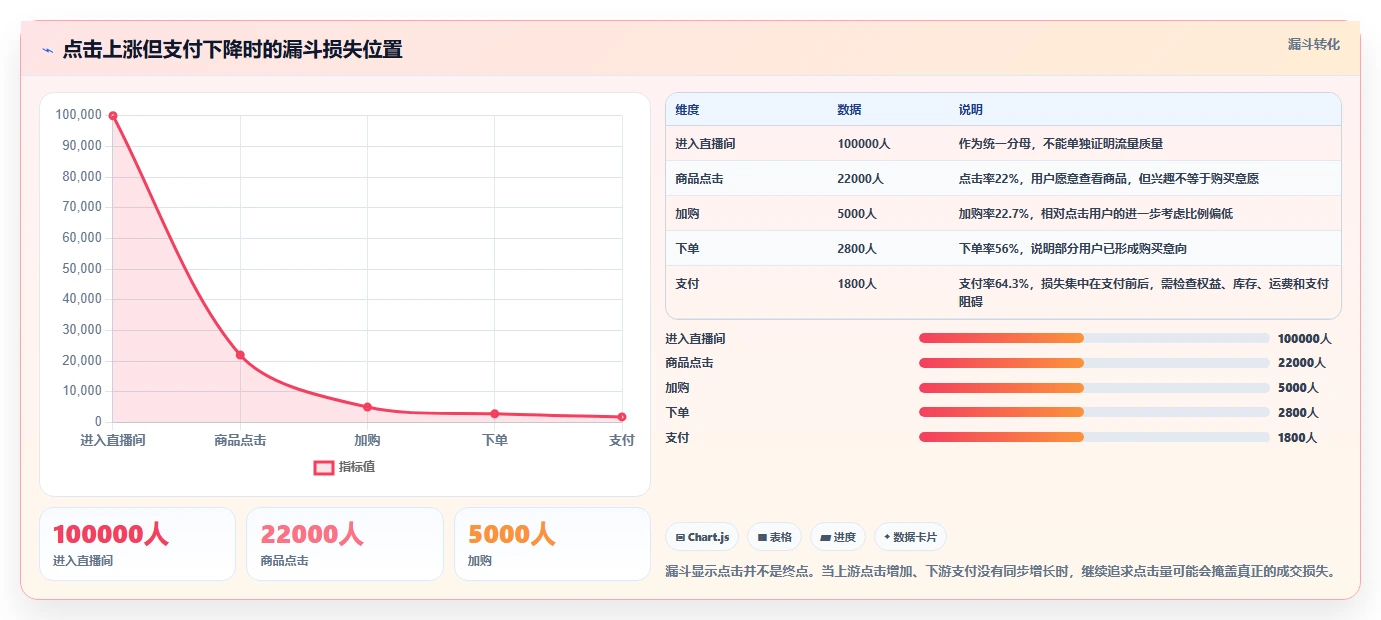Click the 漏斗显示点击并不是终点 footer note
This screenshot has width=1381, height=620.
coord(1001,571)
